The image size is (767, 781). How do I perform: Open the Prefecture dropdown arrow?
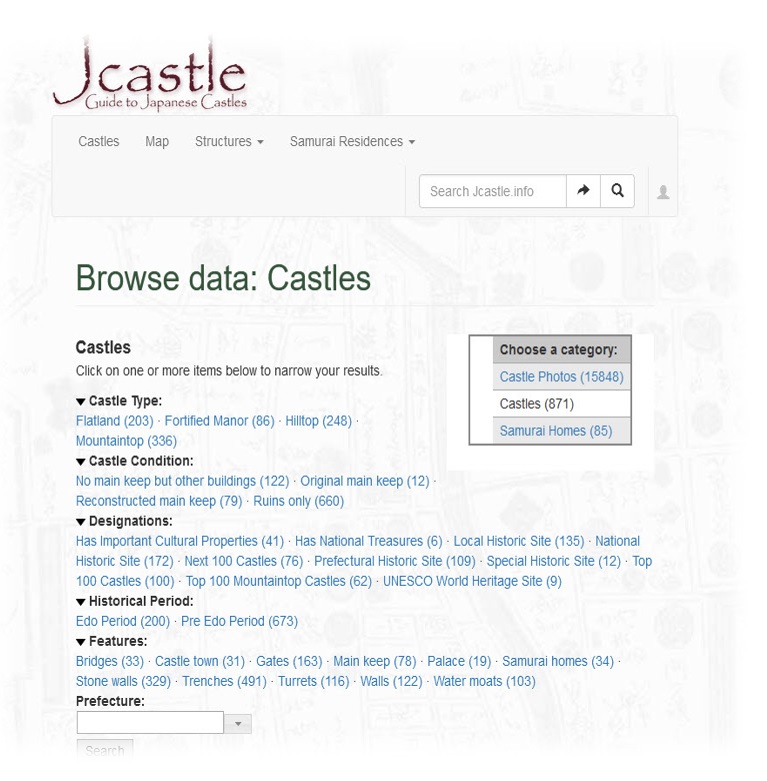coord(238,723)
